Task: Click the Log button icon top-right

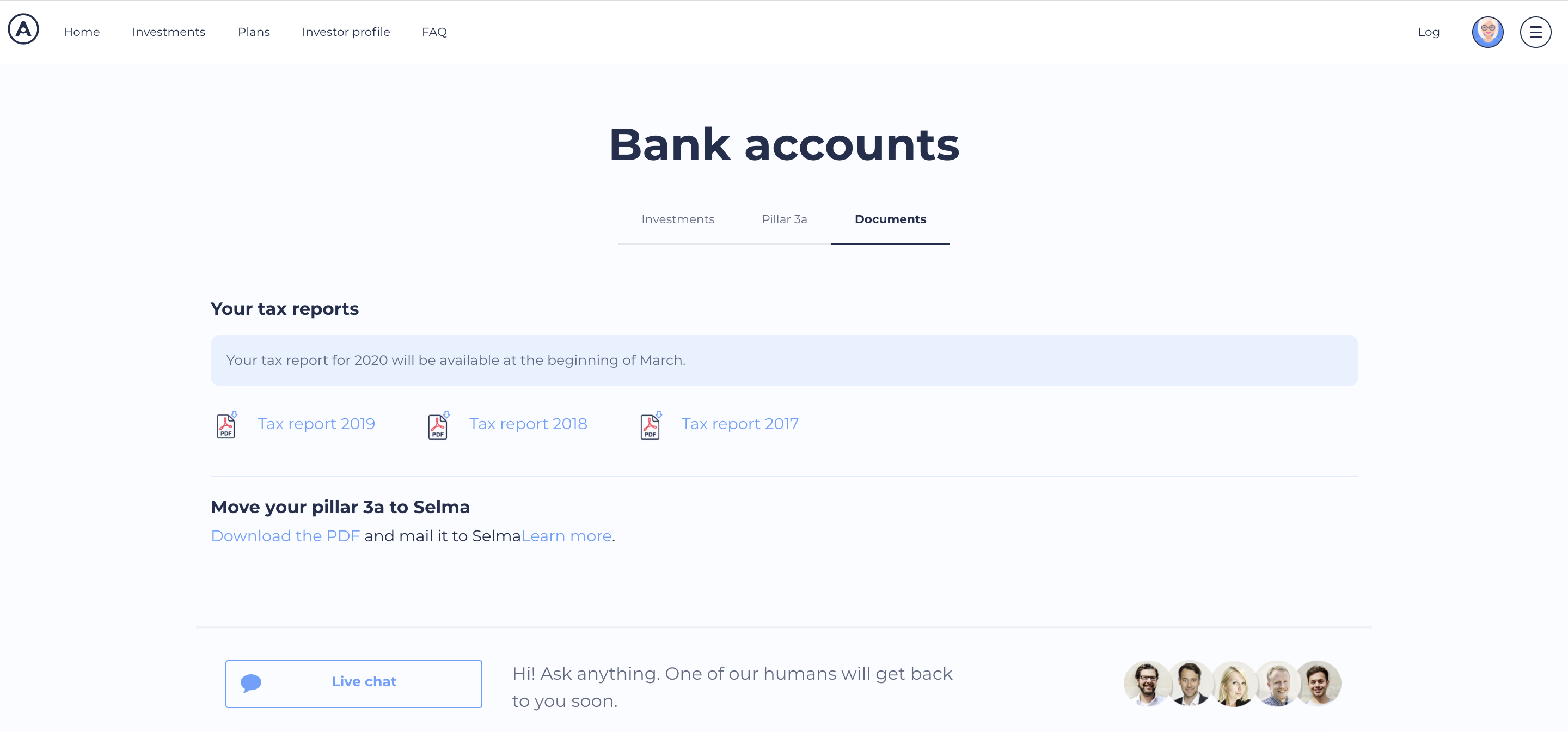Action: point(1428,31)
